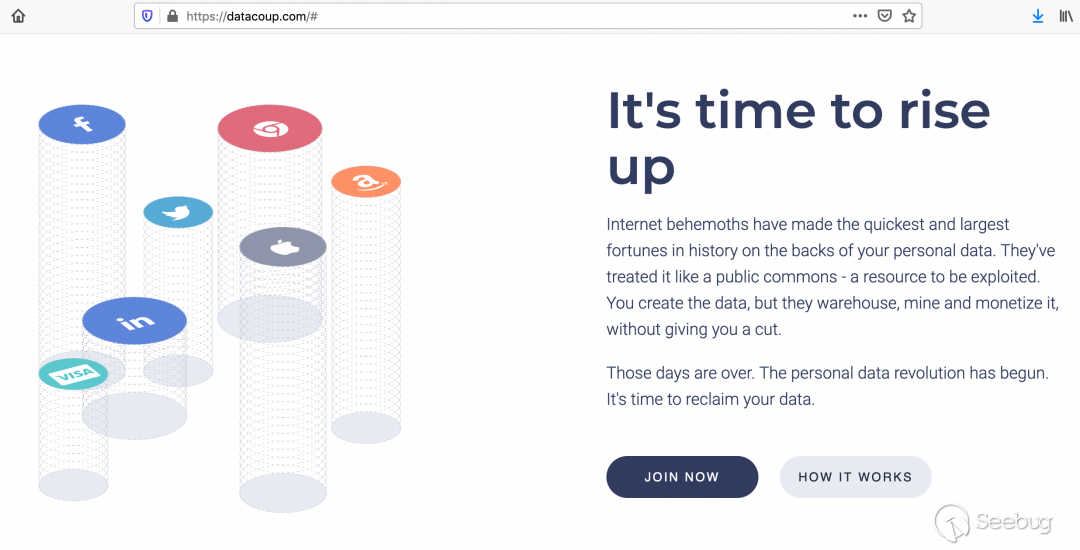
Task: Save page to Pocket
Action: pyautogui.click(x=885, y=16)
